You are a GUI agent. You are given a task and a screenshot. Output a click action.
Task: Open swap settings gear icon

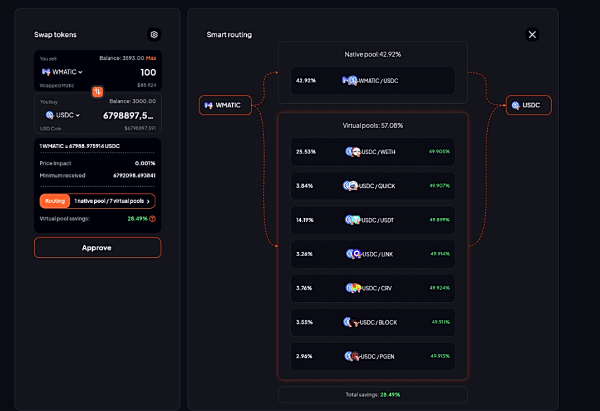(x=154, y=34)
